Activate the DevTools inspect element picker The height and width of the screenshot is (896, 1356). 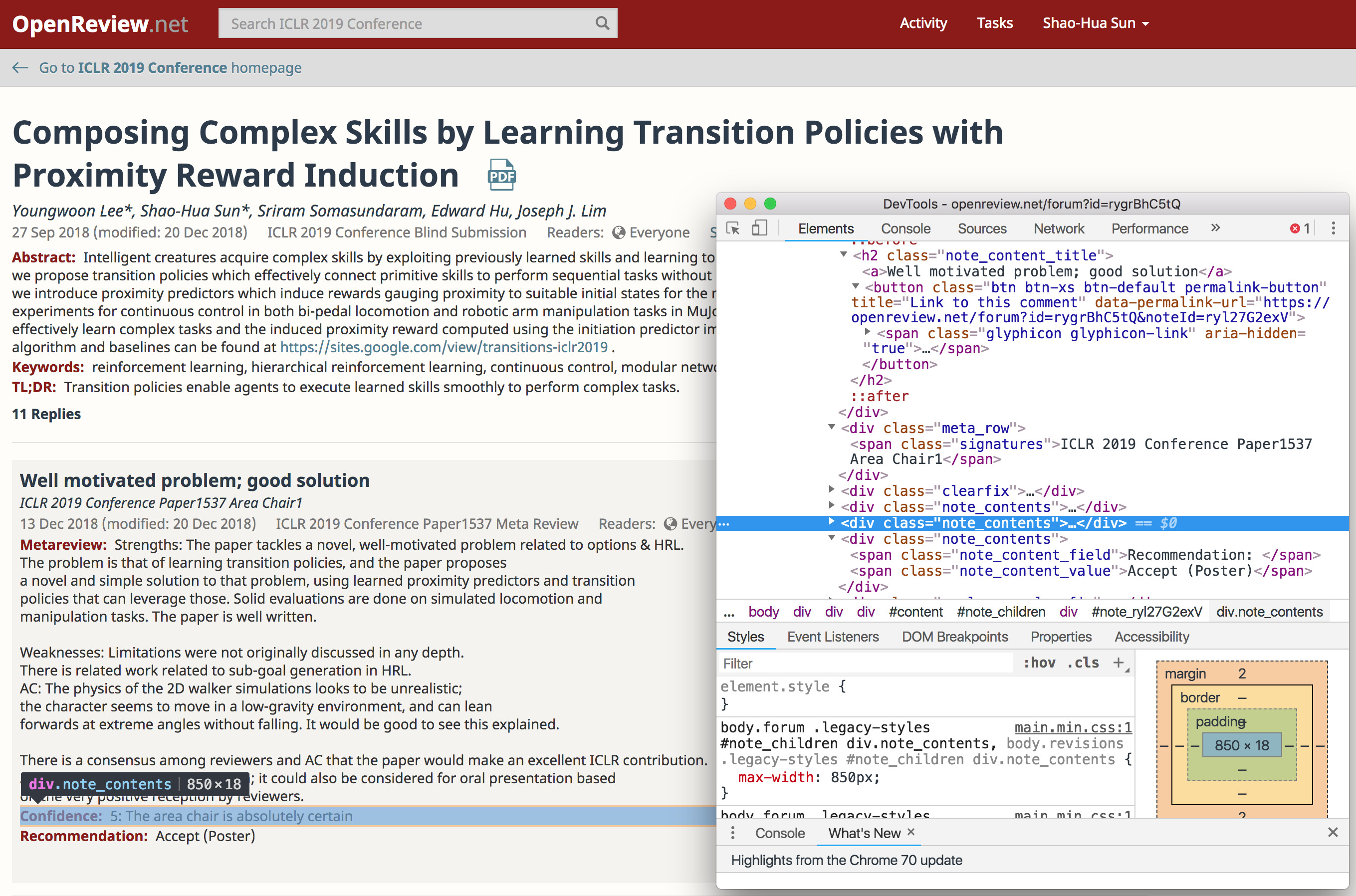(x=732, y=228)
